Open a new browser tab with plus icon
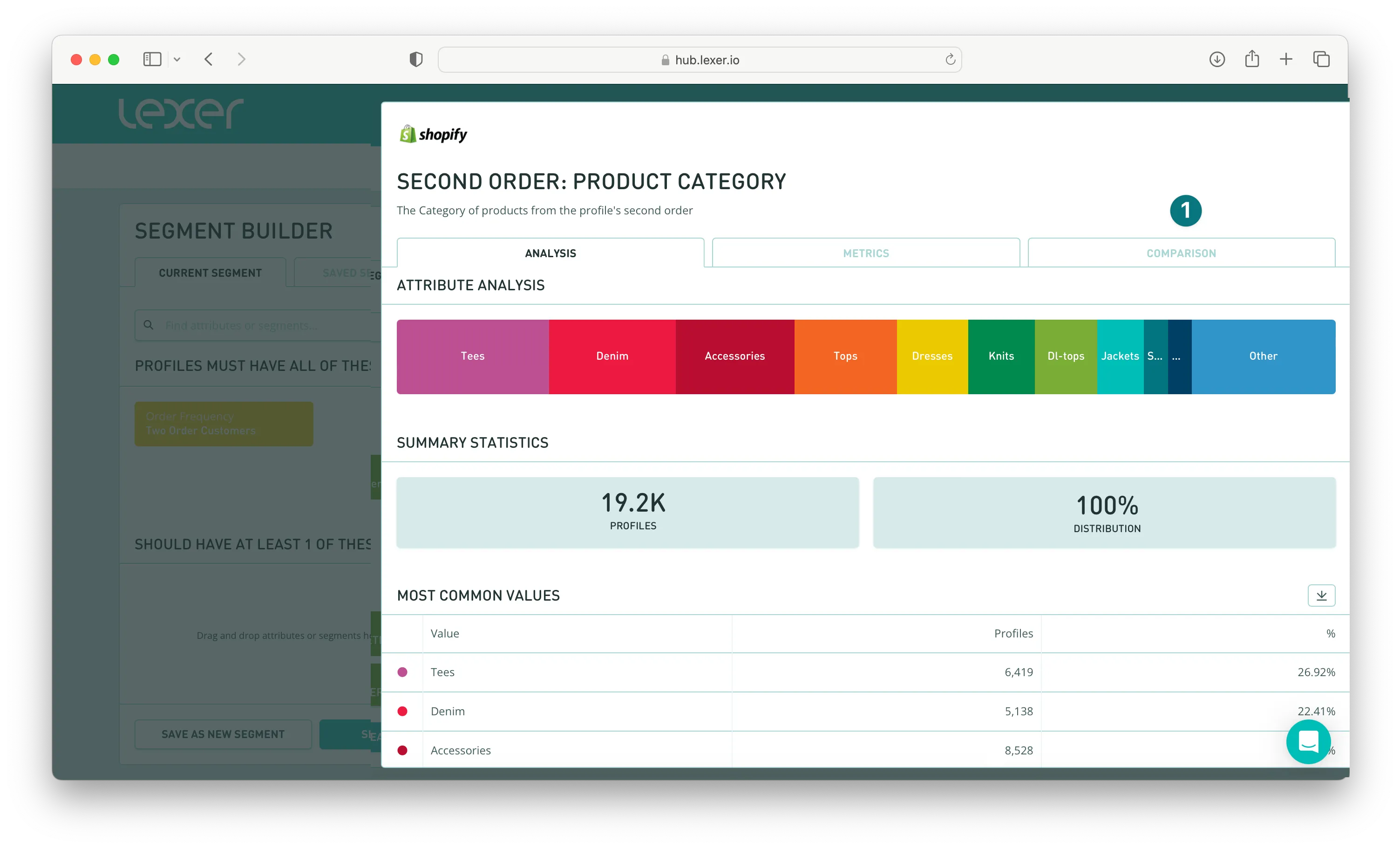 point(1286,59)
